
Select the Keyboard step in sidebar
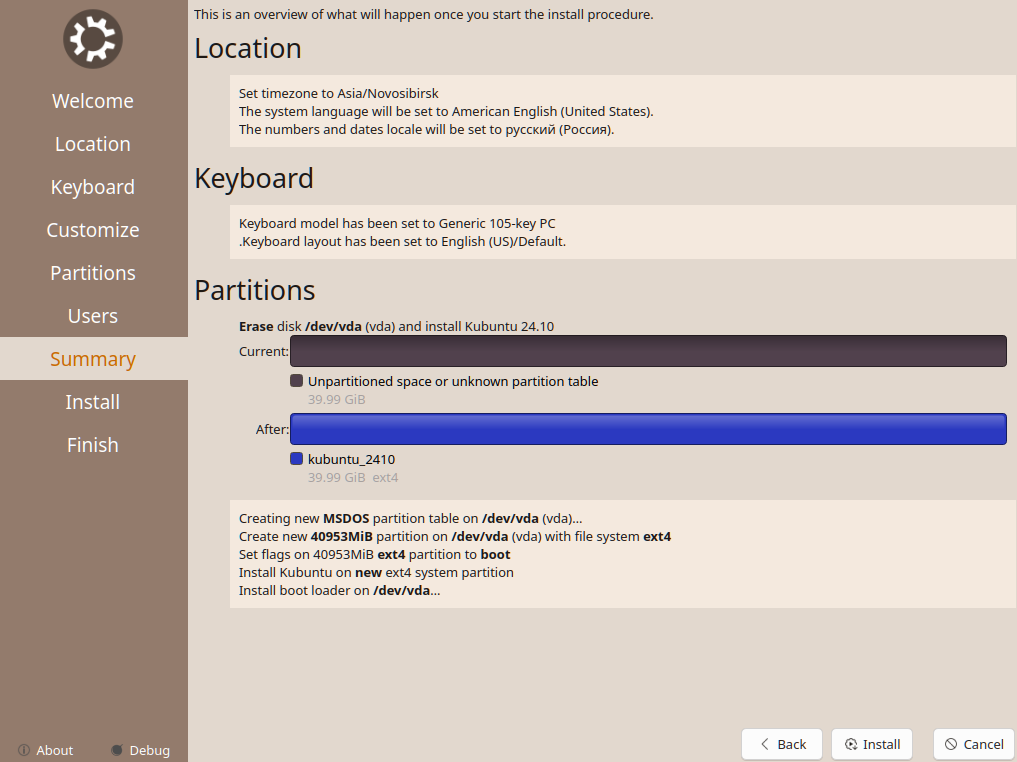(x=93, y=187)
